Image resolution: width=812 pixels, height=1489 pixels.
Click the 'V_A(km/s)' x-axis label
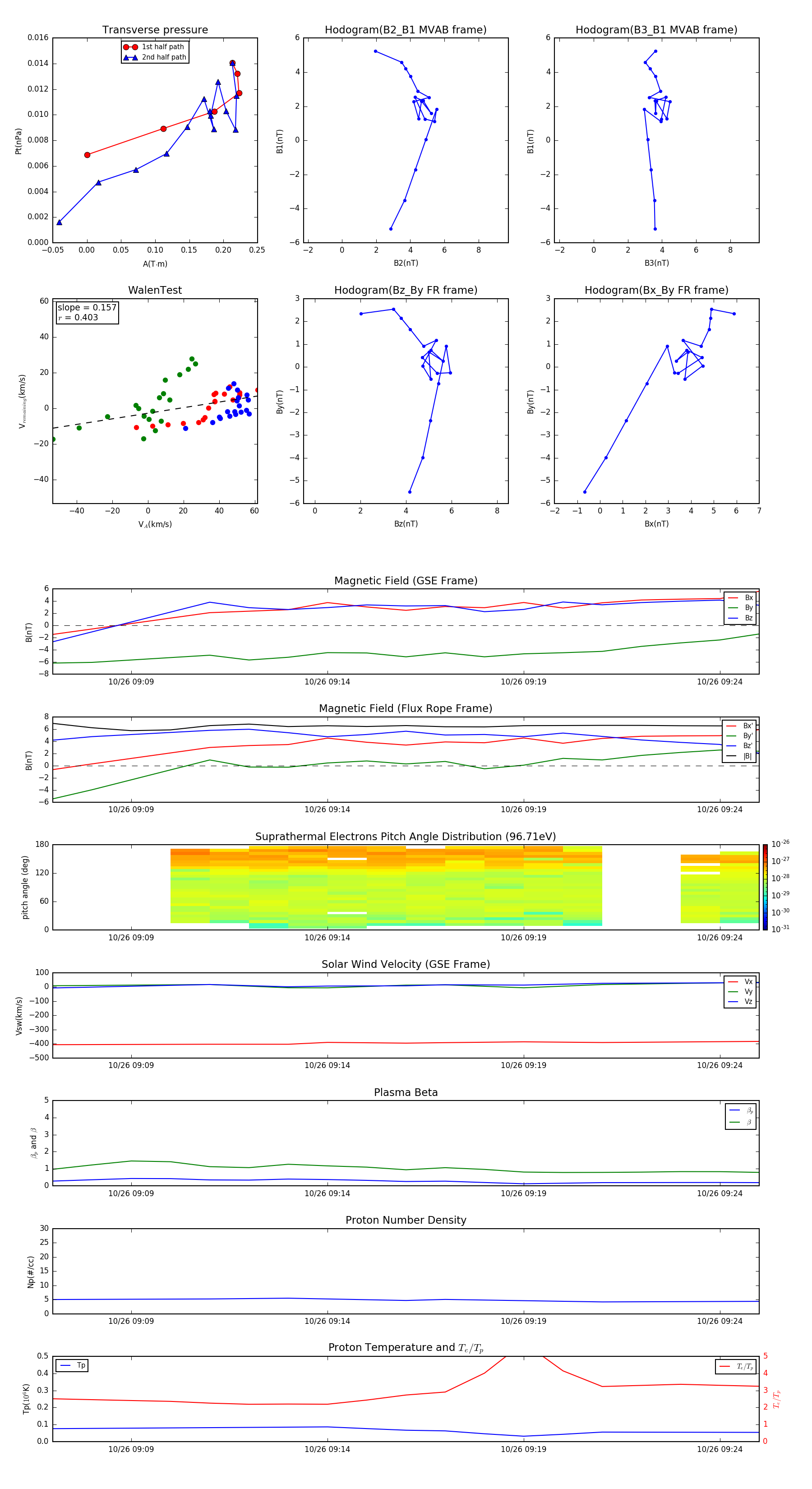tap(155, 524)
